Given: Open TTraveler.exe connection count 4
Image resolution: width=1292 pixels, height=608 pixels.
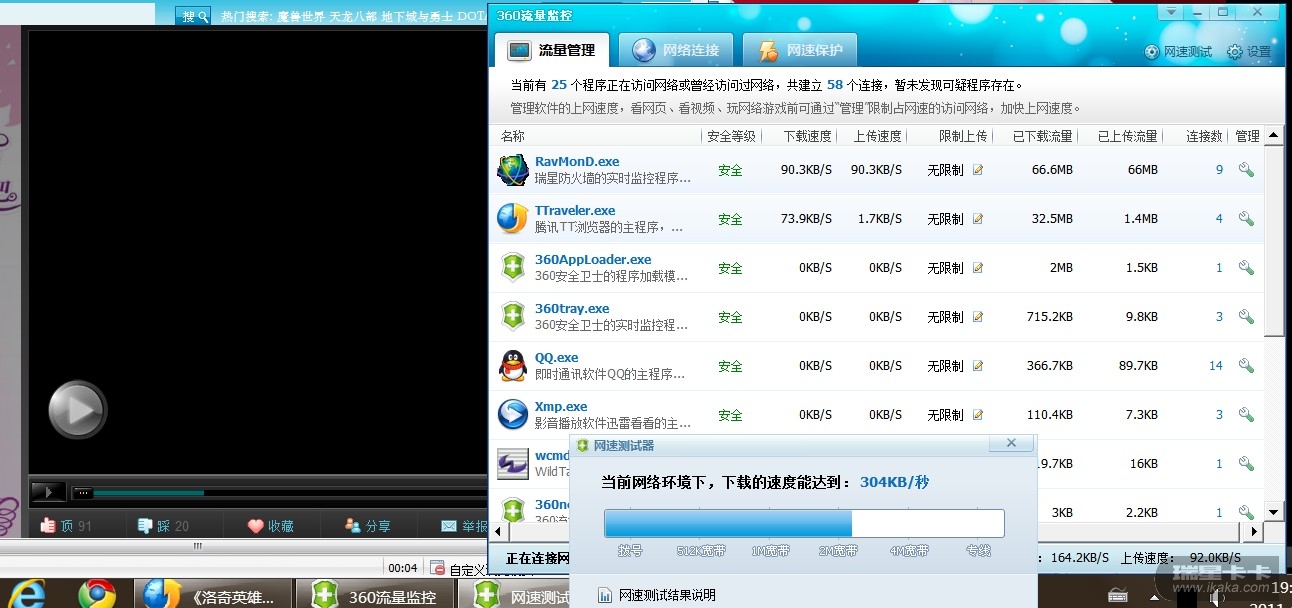Looking at the screenshot, I should [x=1219, y=219].
